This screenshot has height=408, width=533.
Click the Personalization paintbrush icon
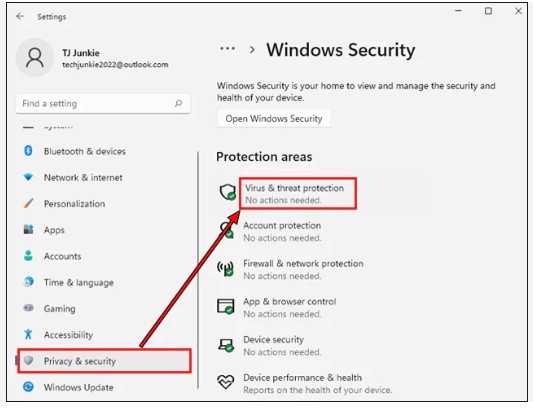pyautogui.click(x=28, y=203)
